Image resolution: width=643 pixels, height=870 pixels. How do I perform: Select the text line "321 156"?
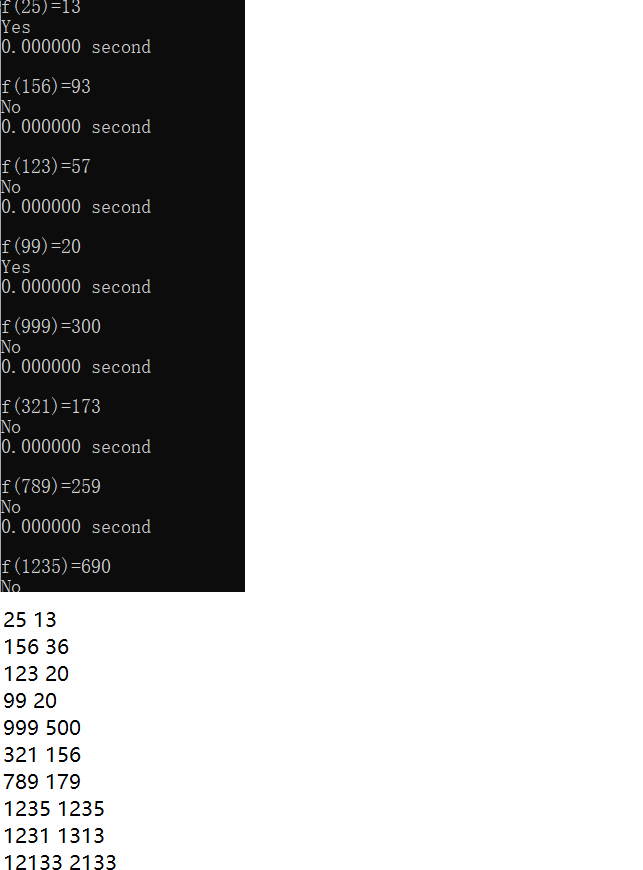(42, 755)
